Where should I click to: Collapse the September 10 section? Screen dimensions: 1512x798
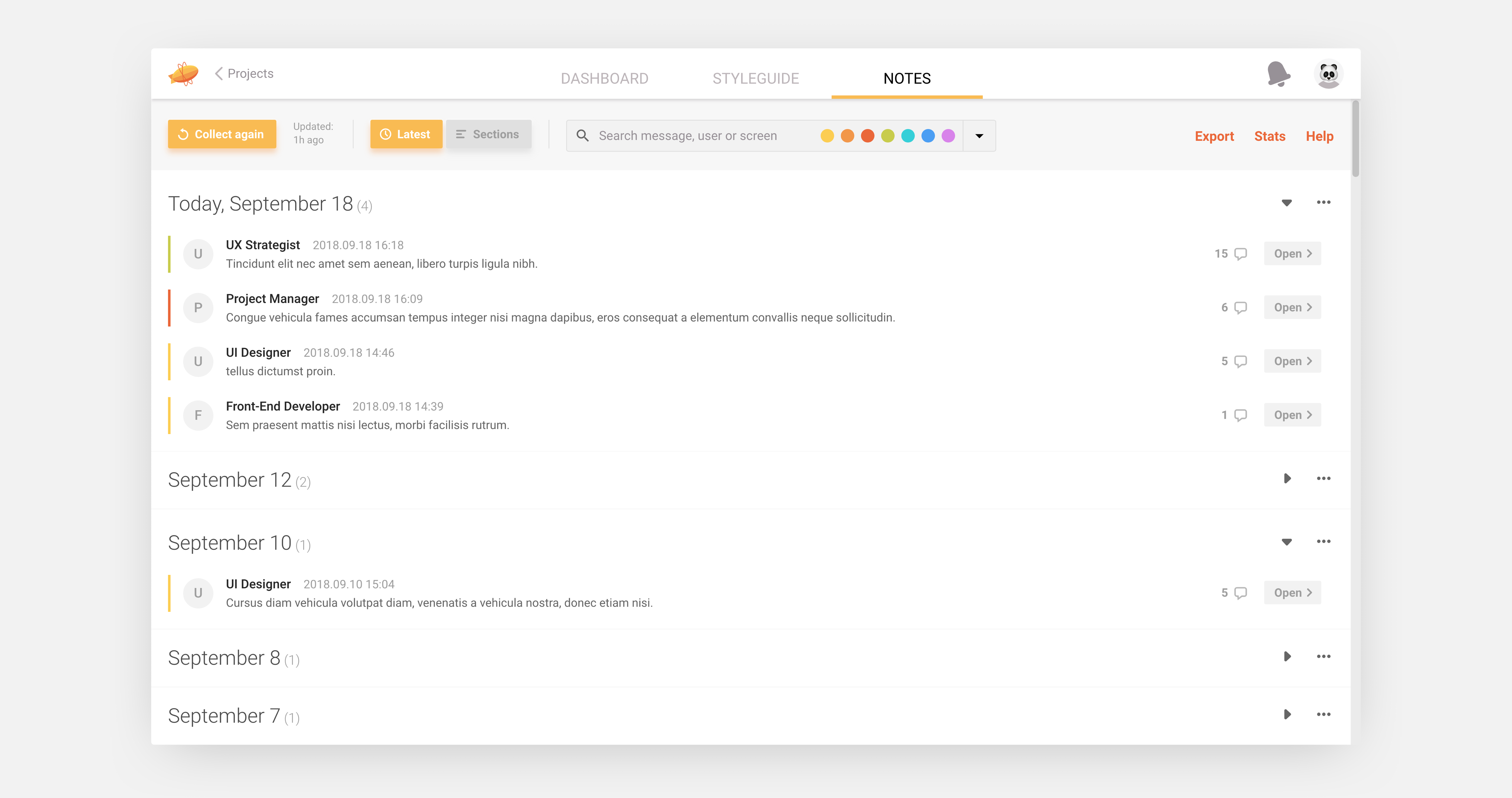[1287, 542]
